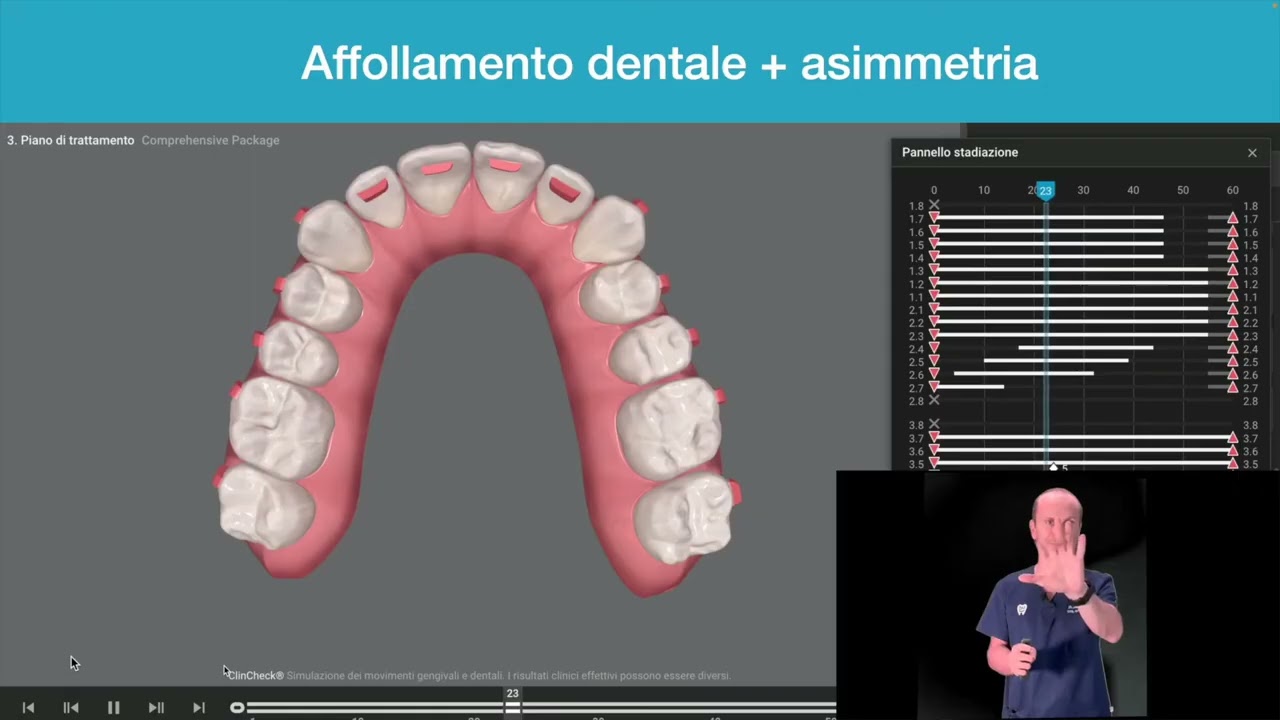The height and width of the screenshot is (720, 1280).
Task: Click the tooth 2.6 staging bar
Action: [x=1024, y=373]
